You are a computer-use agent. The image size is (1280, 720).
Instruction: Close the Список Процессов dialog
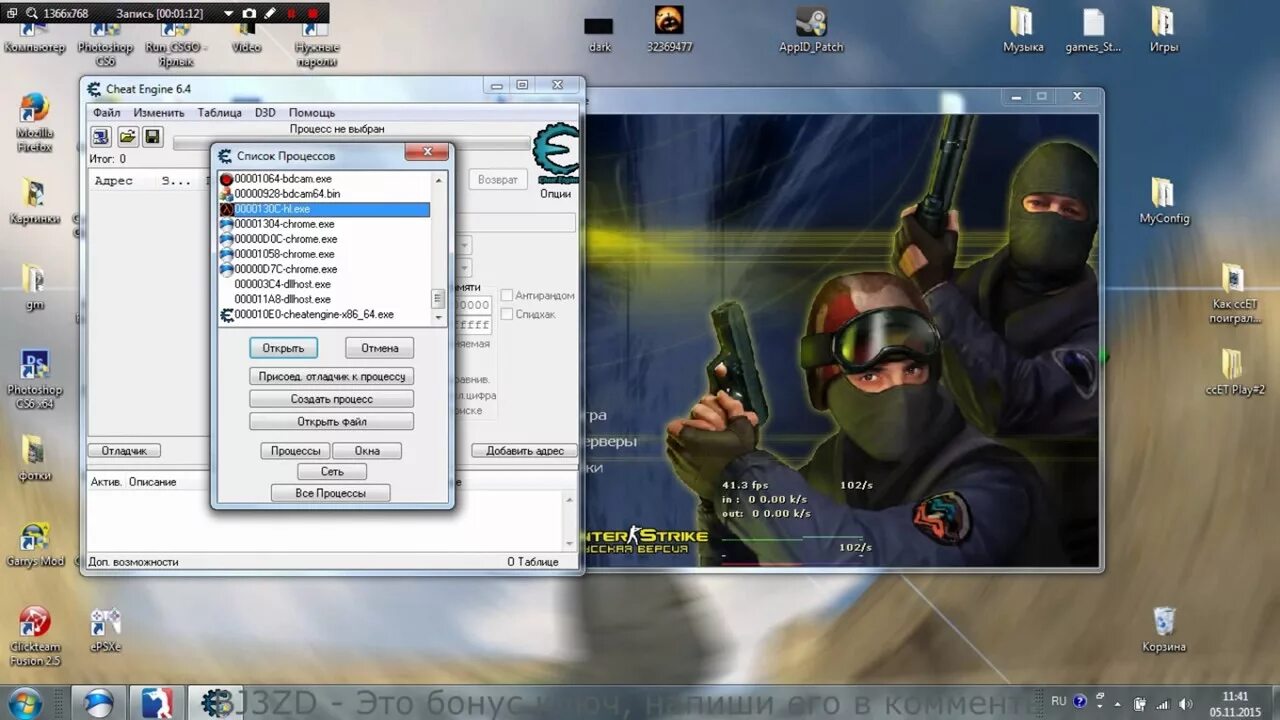(x=426, y=152)
